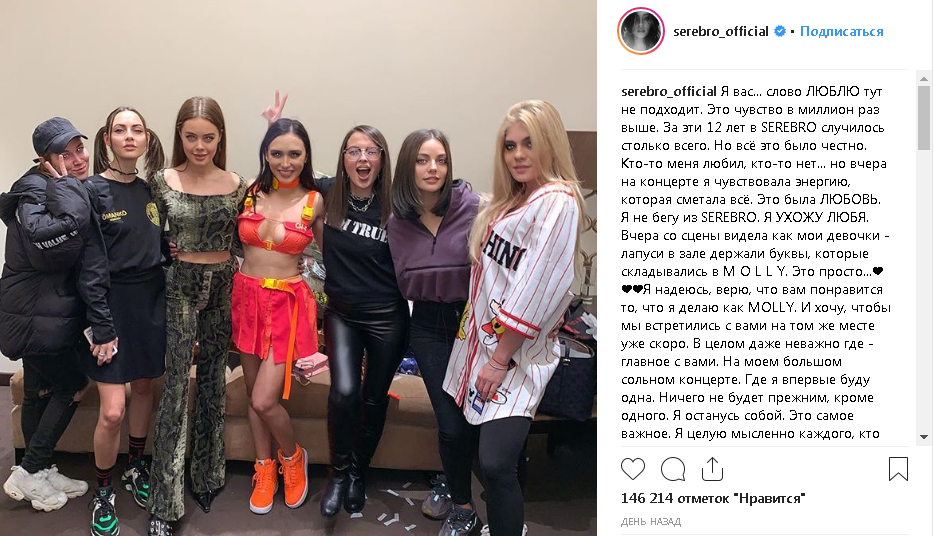Open serebro_official profile avatar

tap(641, 31)
